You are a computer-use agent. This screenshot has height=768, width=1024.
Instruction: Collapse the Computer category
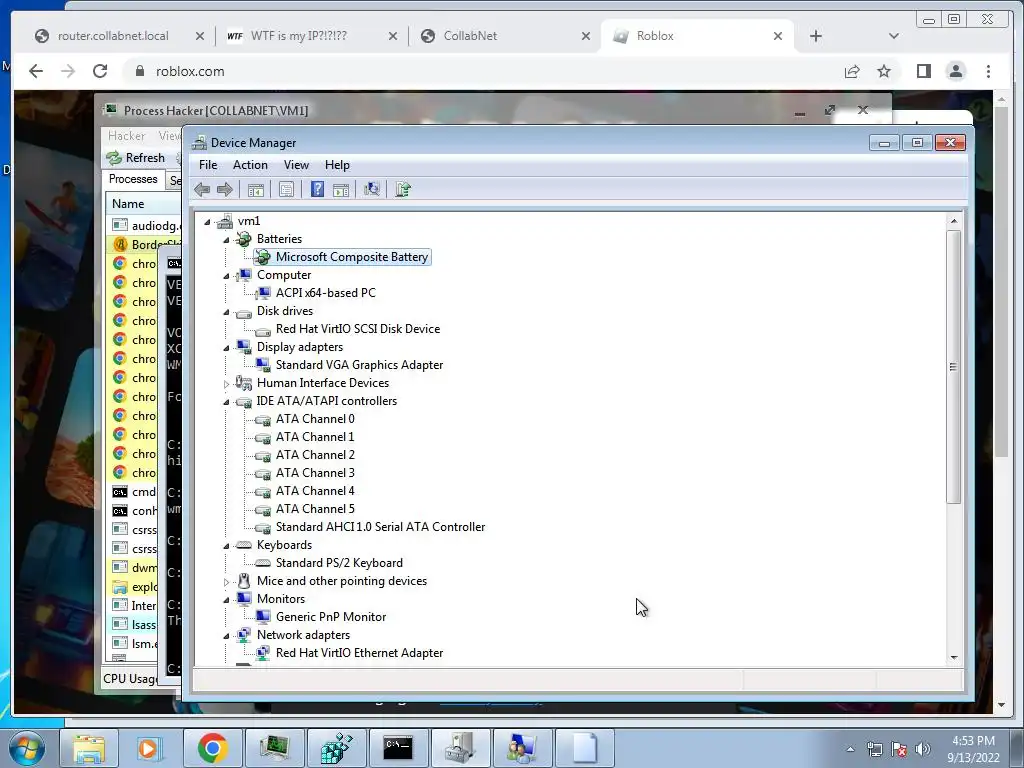[x=226, y=276]
